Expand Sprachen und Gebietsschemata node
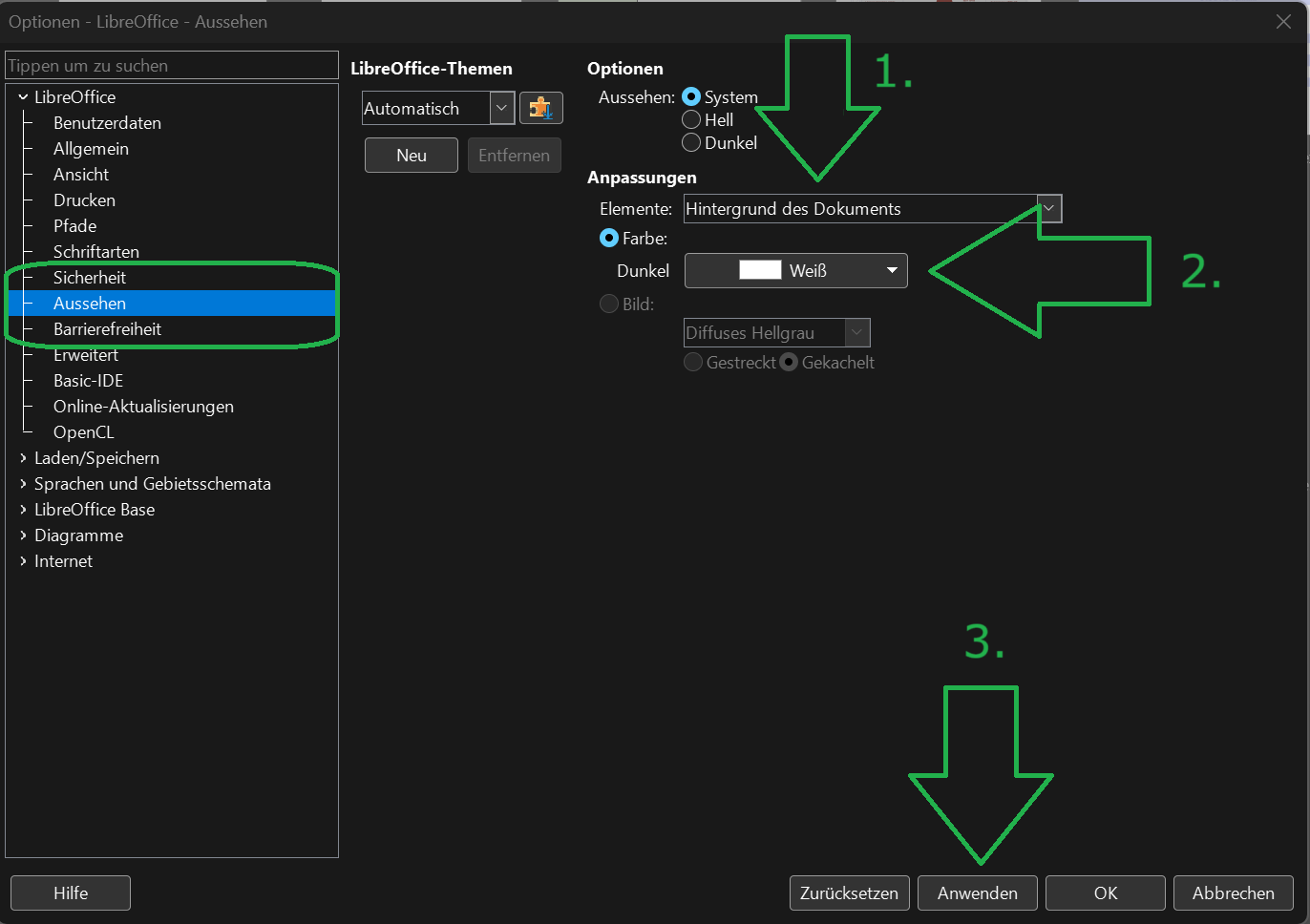Image resolution: width=1310 pixels, height=924 pixels. coord(23,484)
